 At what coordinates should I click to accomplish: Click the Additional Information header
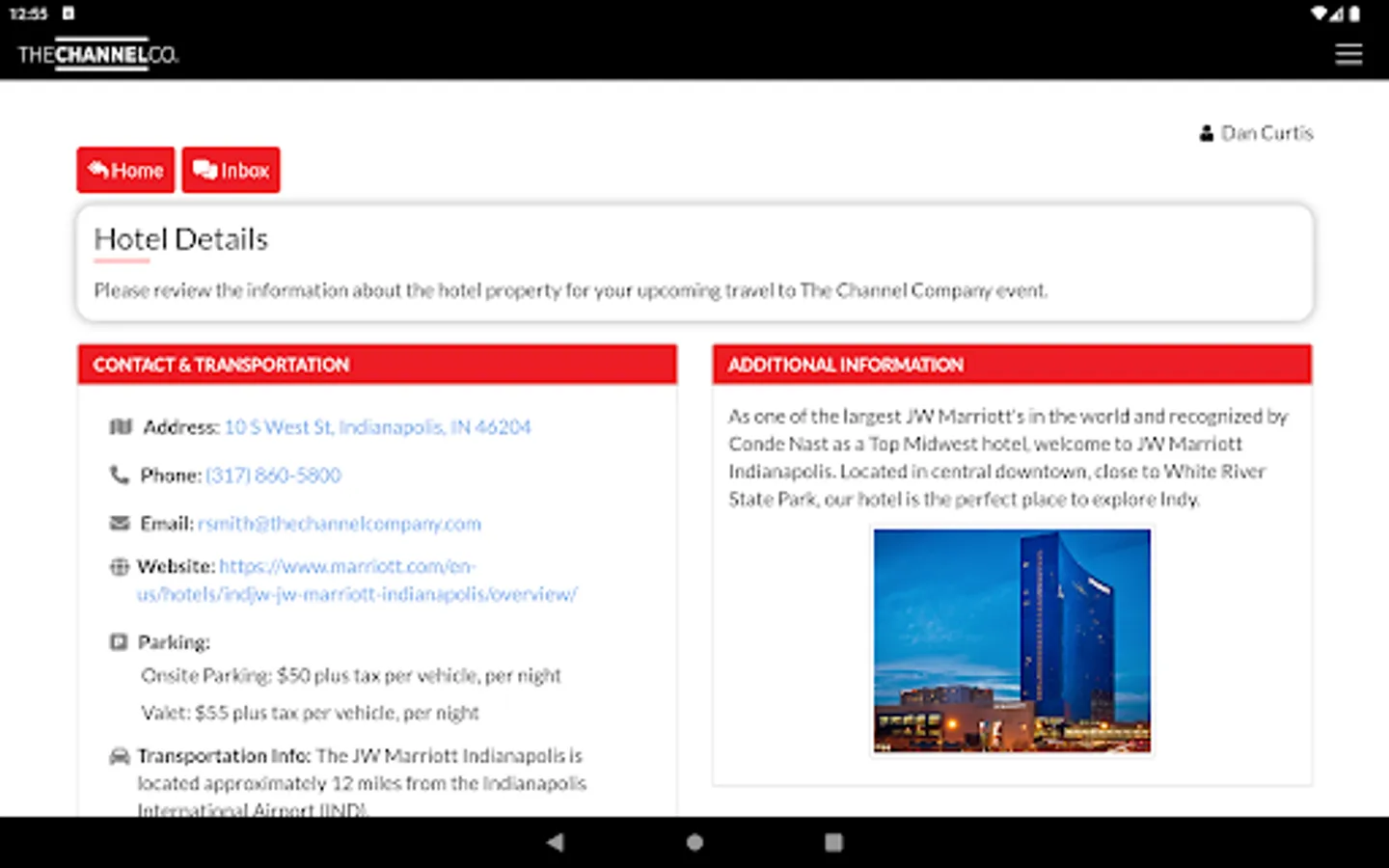coord(1012,365)
